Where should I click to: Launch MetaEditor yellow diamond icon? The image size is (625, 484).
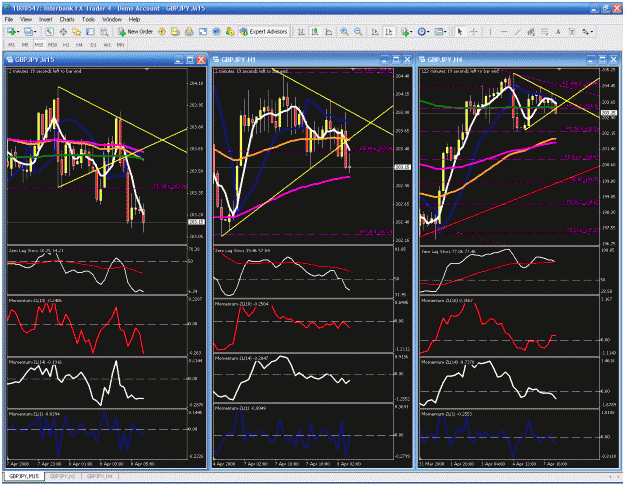click(x=162, y=31)
